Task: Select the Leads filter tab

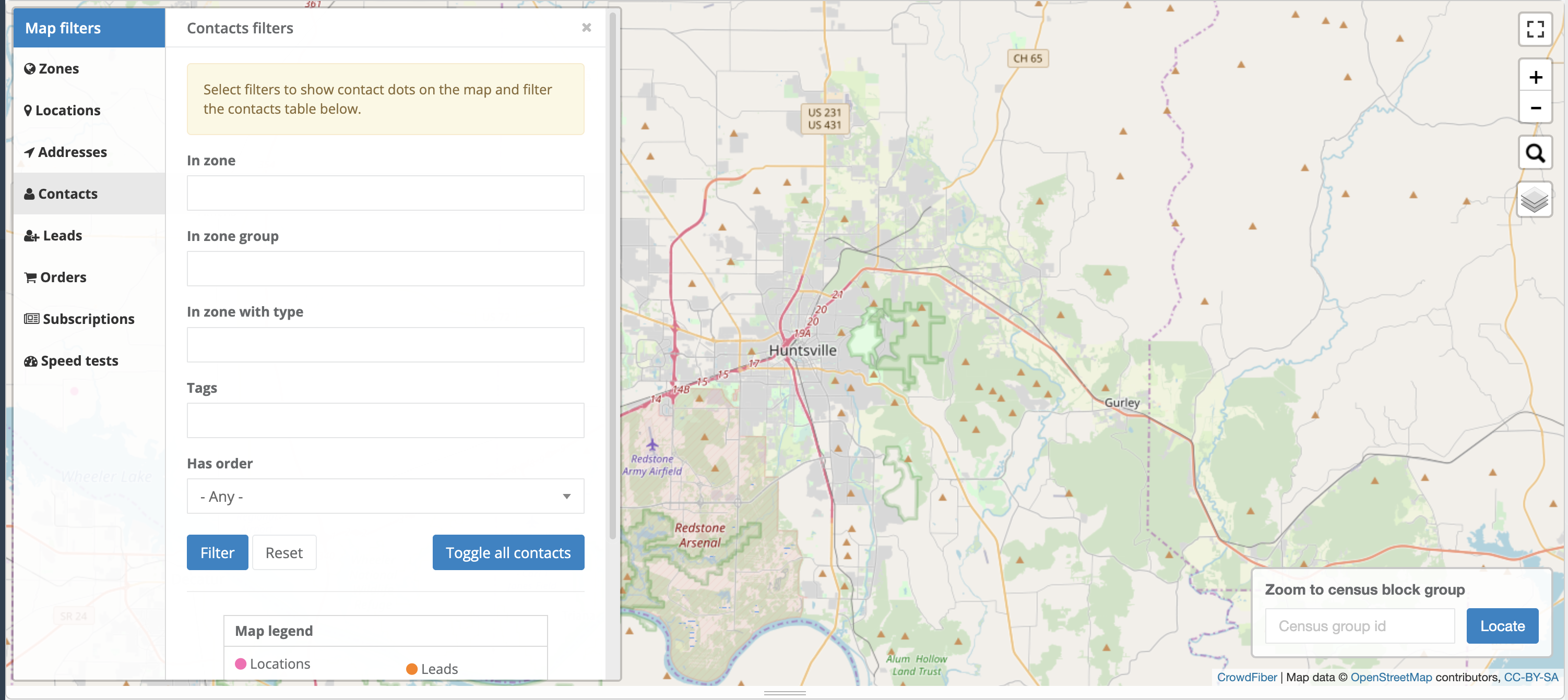Action: [x=62, y=235]
